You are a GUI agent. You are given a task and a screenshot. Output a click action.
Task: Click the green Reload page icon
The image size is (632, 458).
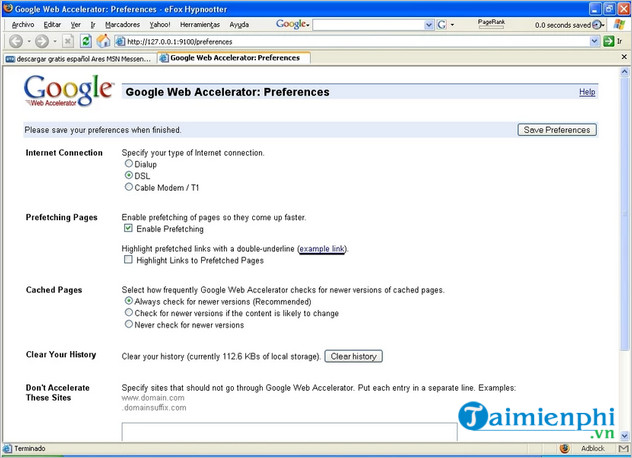[x=85, y=41]
